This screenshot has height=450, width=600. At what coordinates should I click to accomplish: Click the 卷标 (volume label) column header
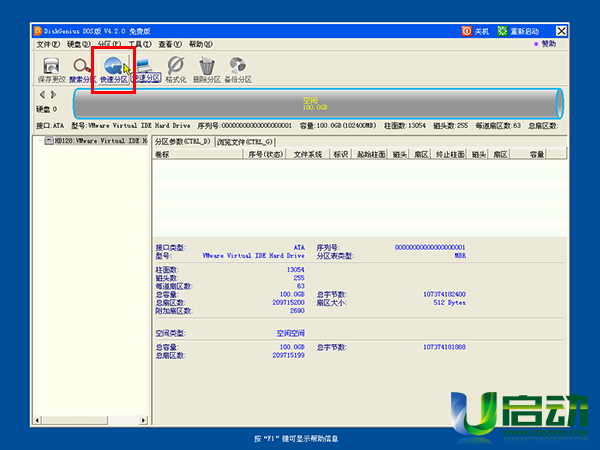click(x=197, y=154)
